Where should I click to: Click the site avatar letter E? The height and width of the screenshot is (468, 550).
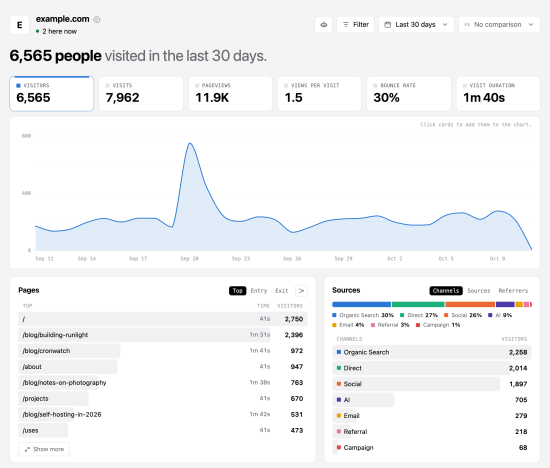(19, 25)
